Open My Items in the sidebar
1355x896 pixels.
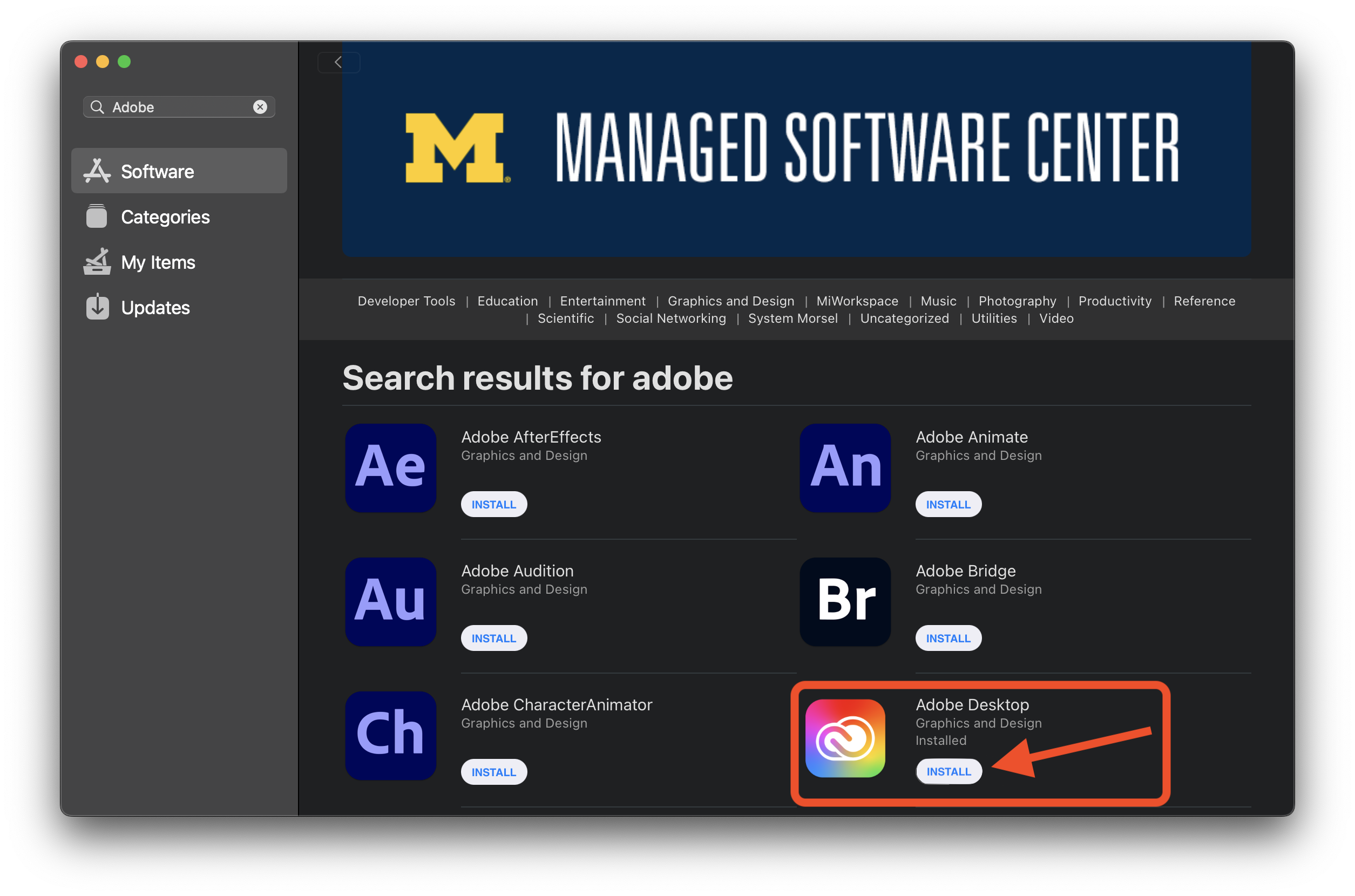tap(158, 262)
